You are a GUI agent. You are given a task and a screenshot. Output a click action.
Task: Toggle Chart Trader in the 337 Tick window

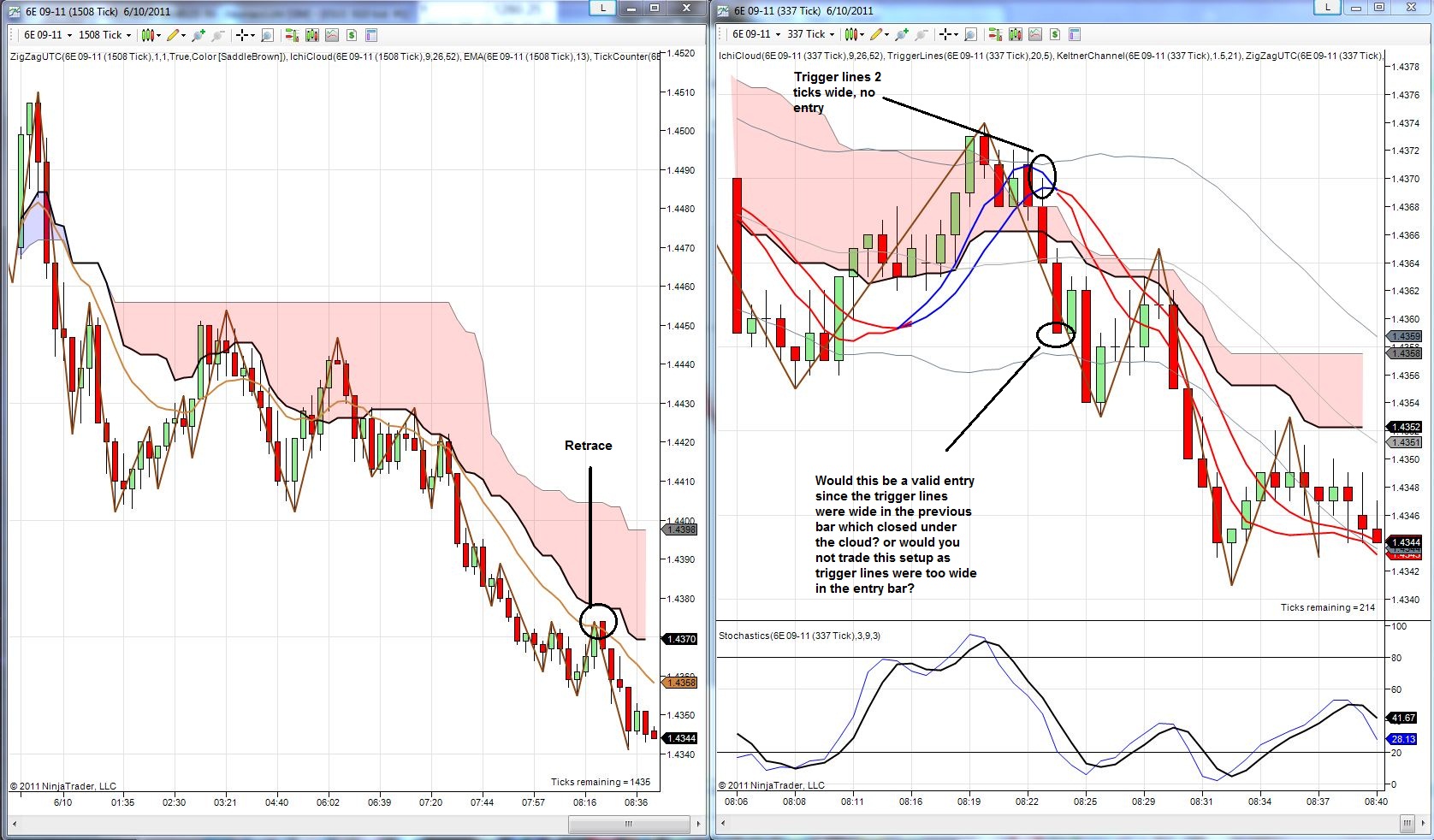(995, 34)
